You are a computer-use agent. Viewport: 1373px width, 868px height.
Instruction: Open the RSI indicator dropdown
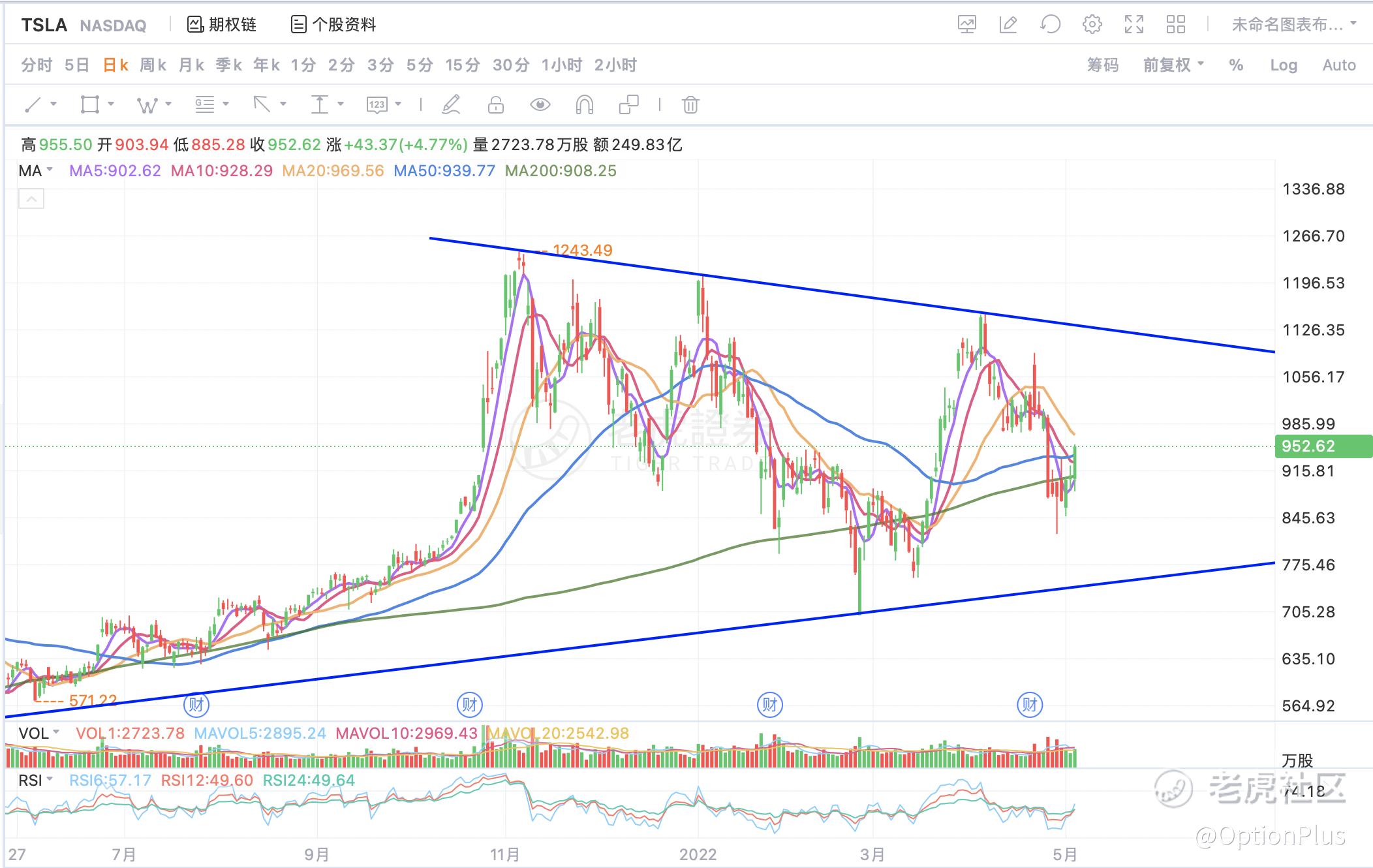pyautogui.click(x=36, y=781)
